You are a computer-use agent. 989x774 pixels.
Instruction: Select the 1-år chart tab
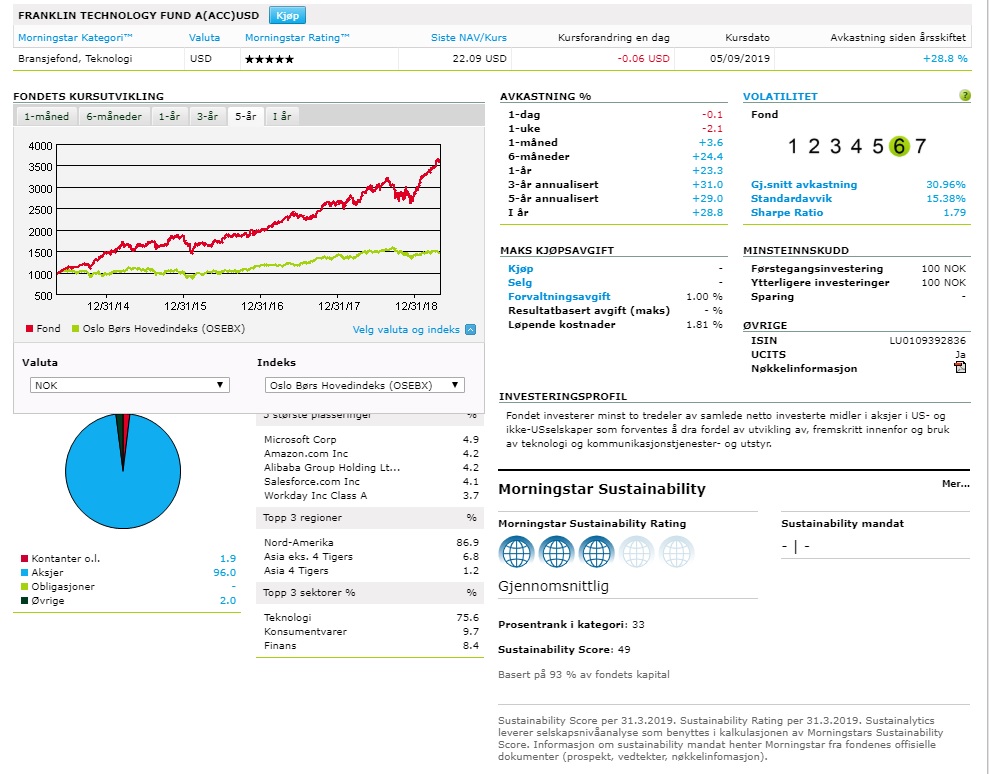click(169, 116)
